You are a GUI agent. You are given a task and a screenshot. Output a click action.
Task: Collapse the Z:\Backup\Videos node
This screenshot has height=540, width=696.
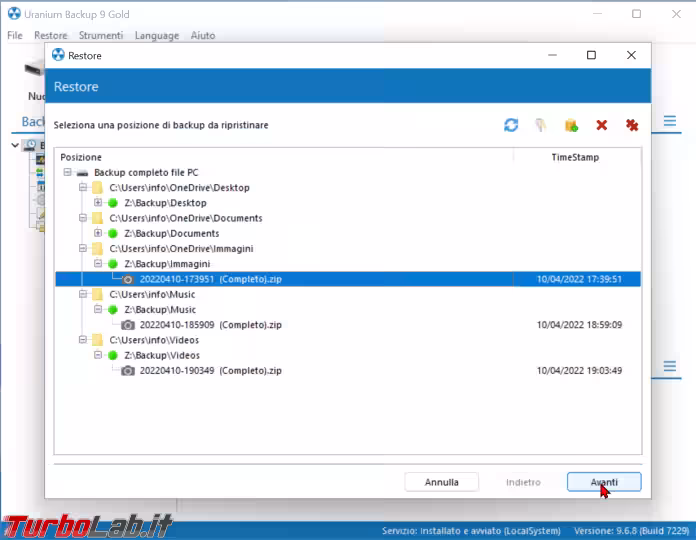tap(98, 355)
